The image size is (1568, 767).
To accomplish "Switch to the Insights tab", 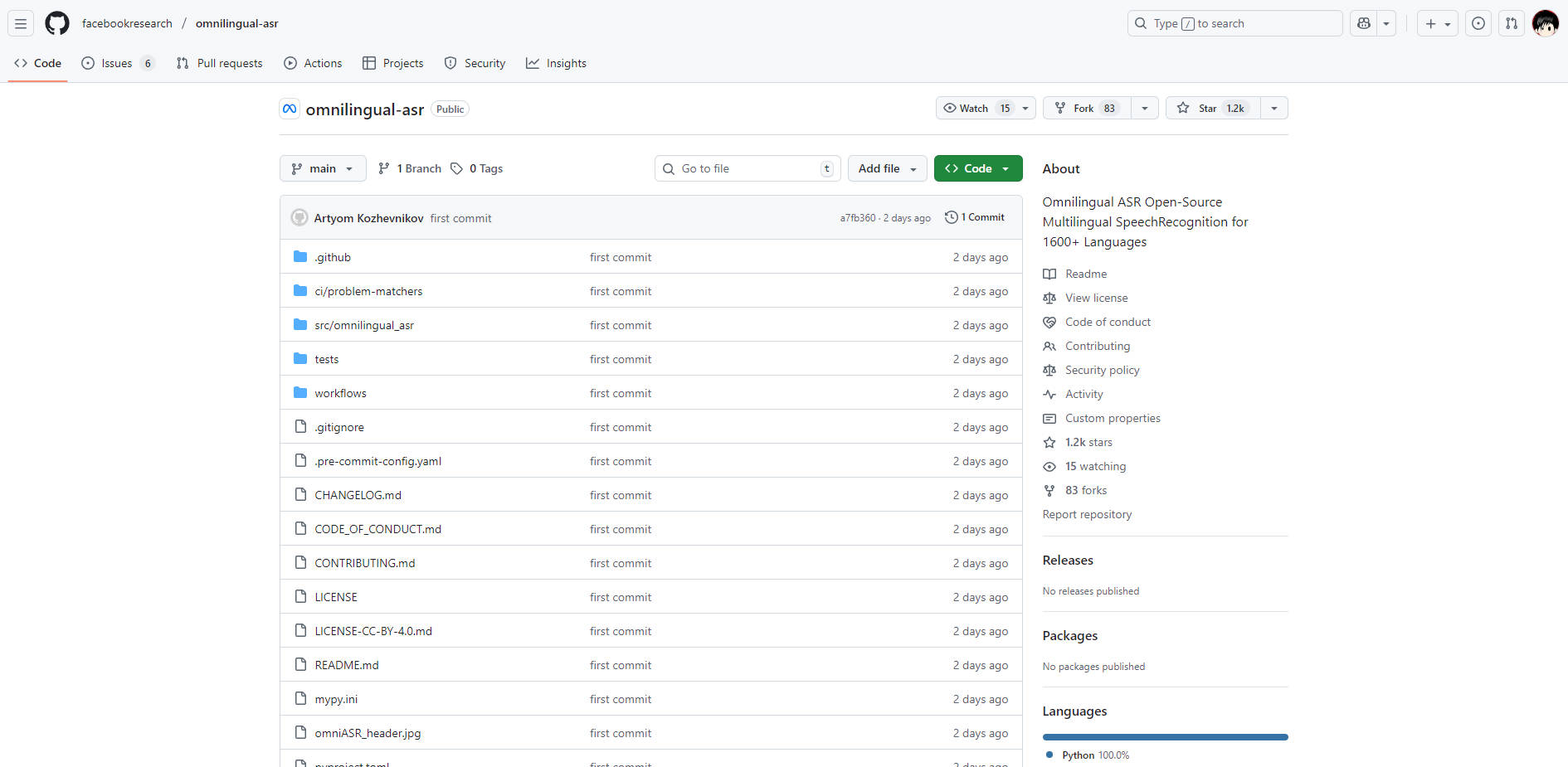I will coord(557,63).
